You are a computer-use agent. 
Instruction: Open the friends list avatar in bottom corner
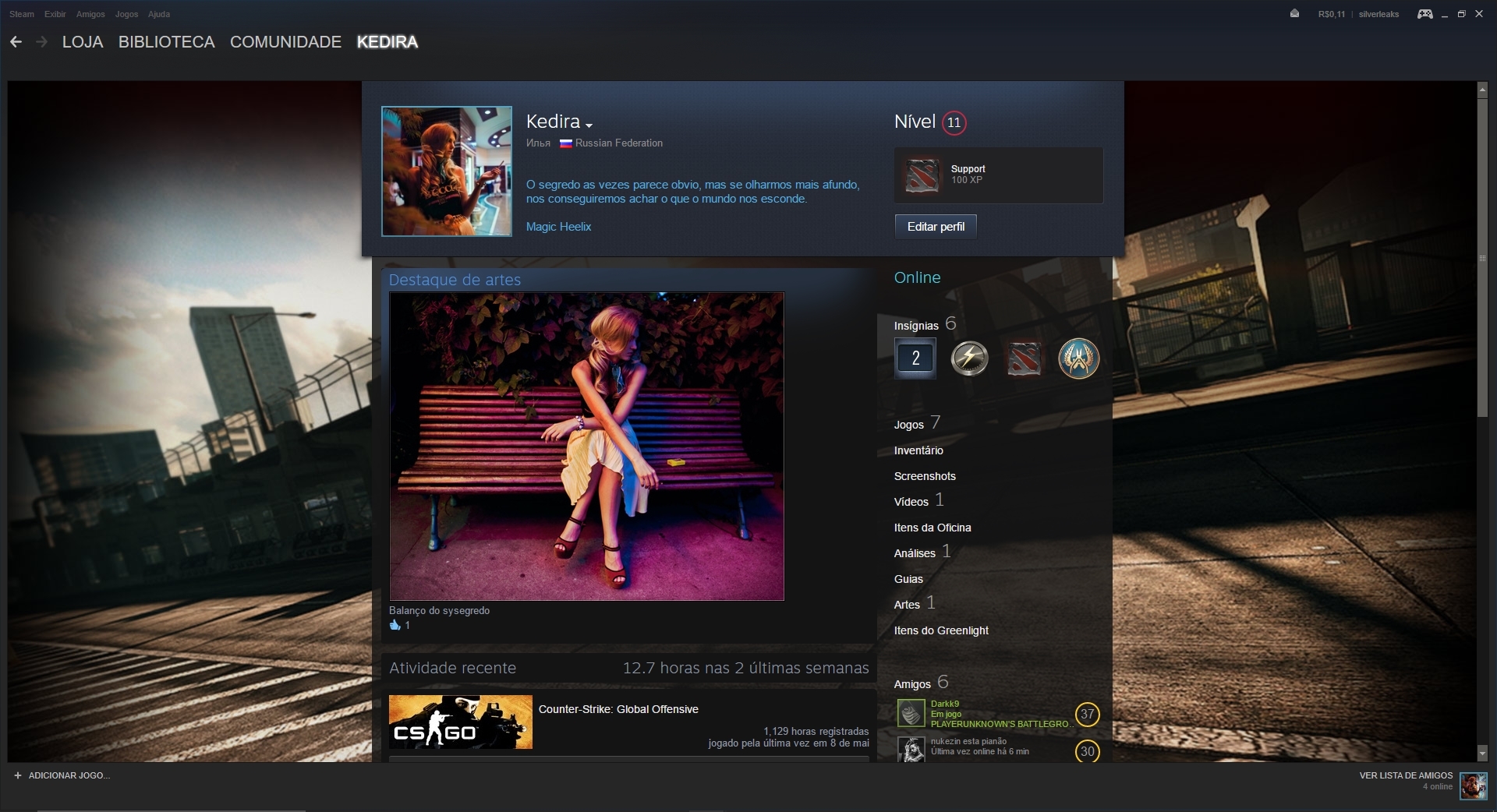pos(1473,786)
